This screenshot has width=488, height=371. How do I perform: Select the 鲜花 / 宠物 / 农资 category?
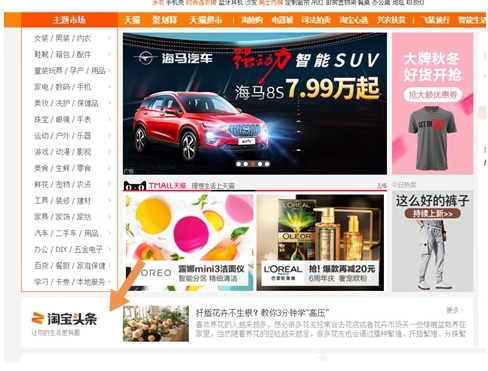pos(62,184)
